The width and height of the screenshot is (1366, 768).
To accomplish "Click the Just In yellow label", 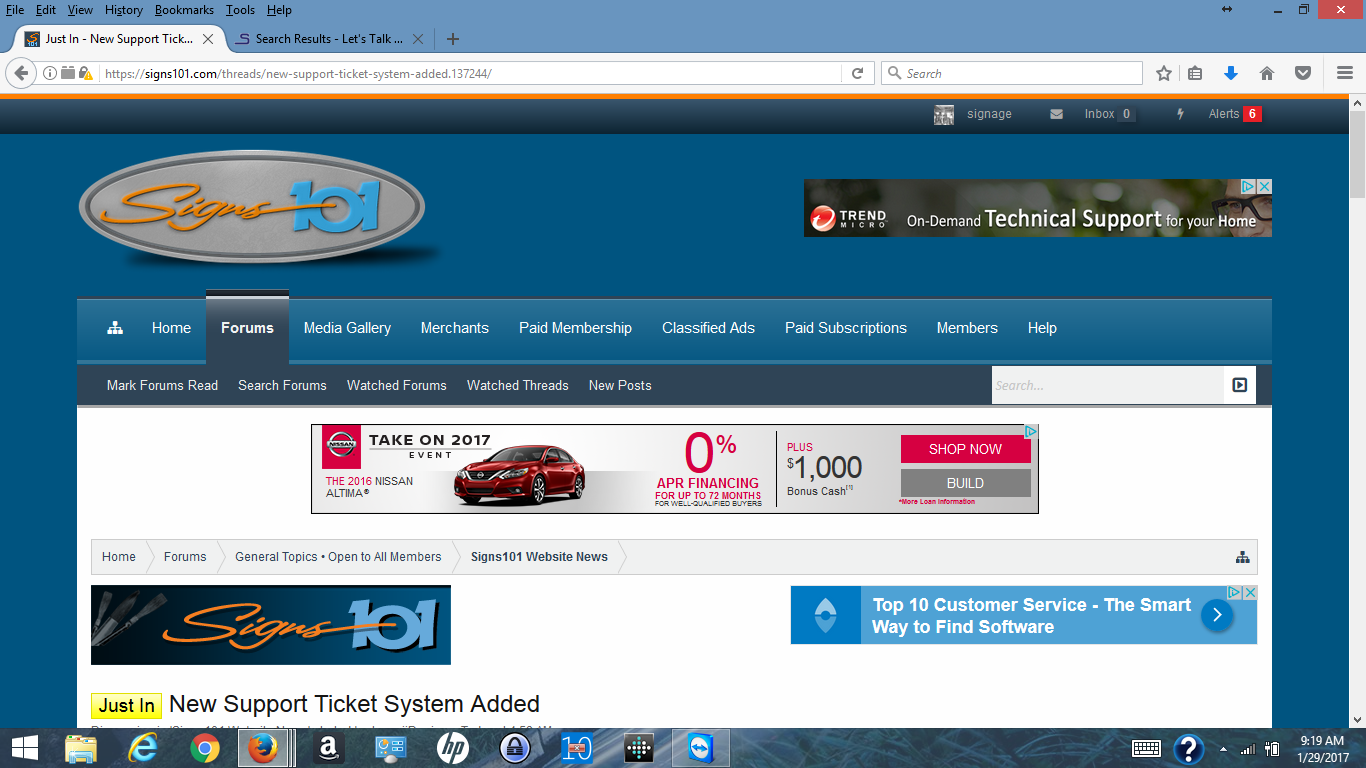I will click(127, 706).
